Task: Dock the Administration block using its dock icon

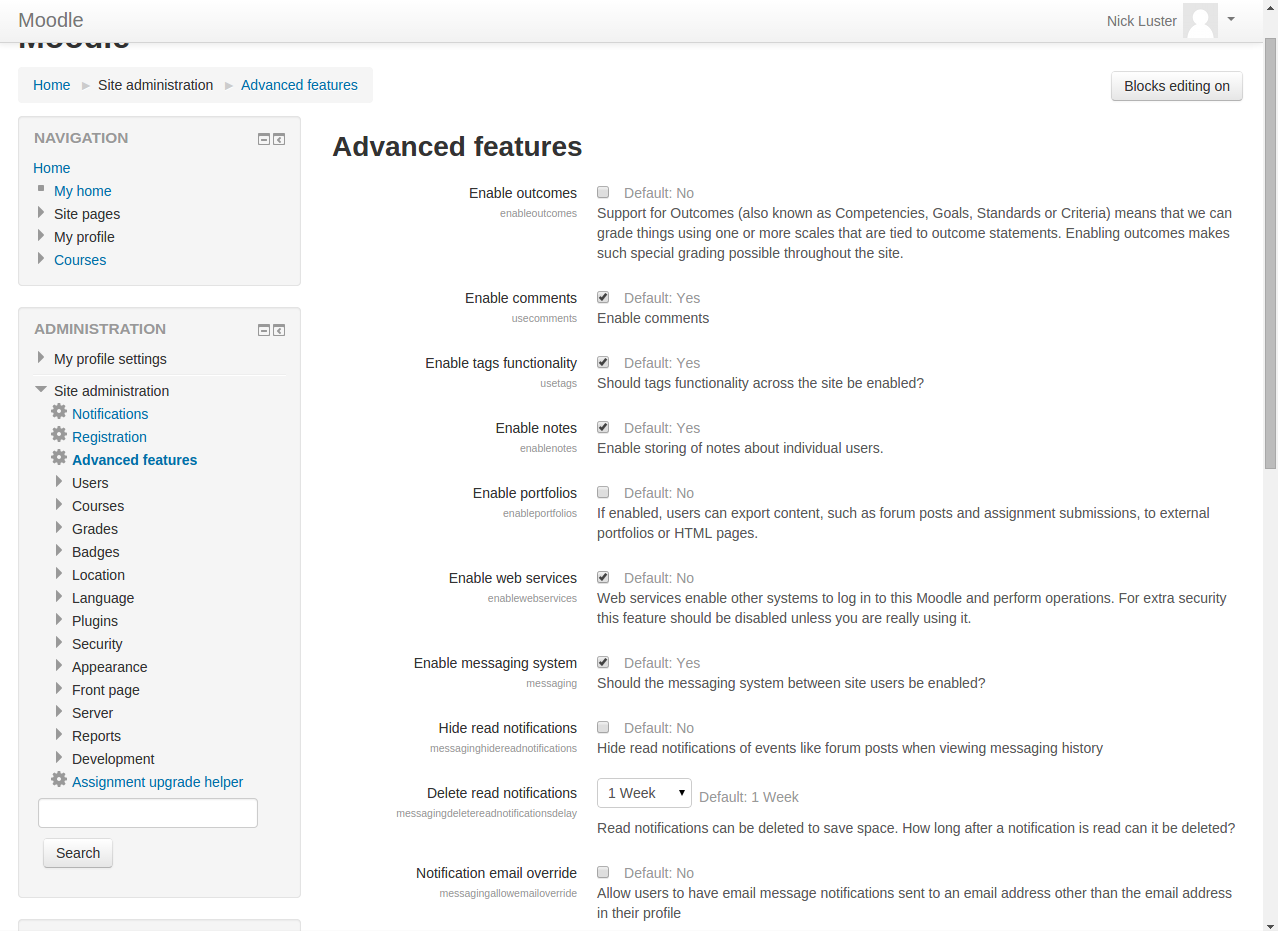Action: pyautogui.click(x=279, y=330)
